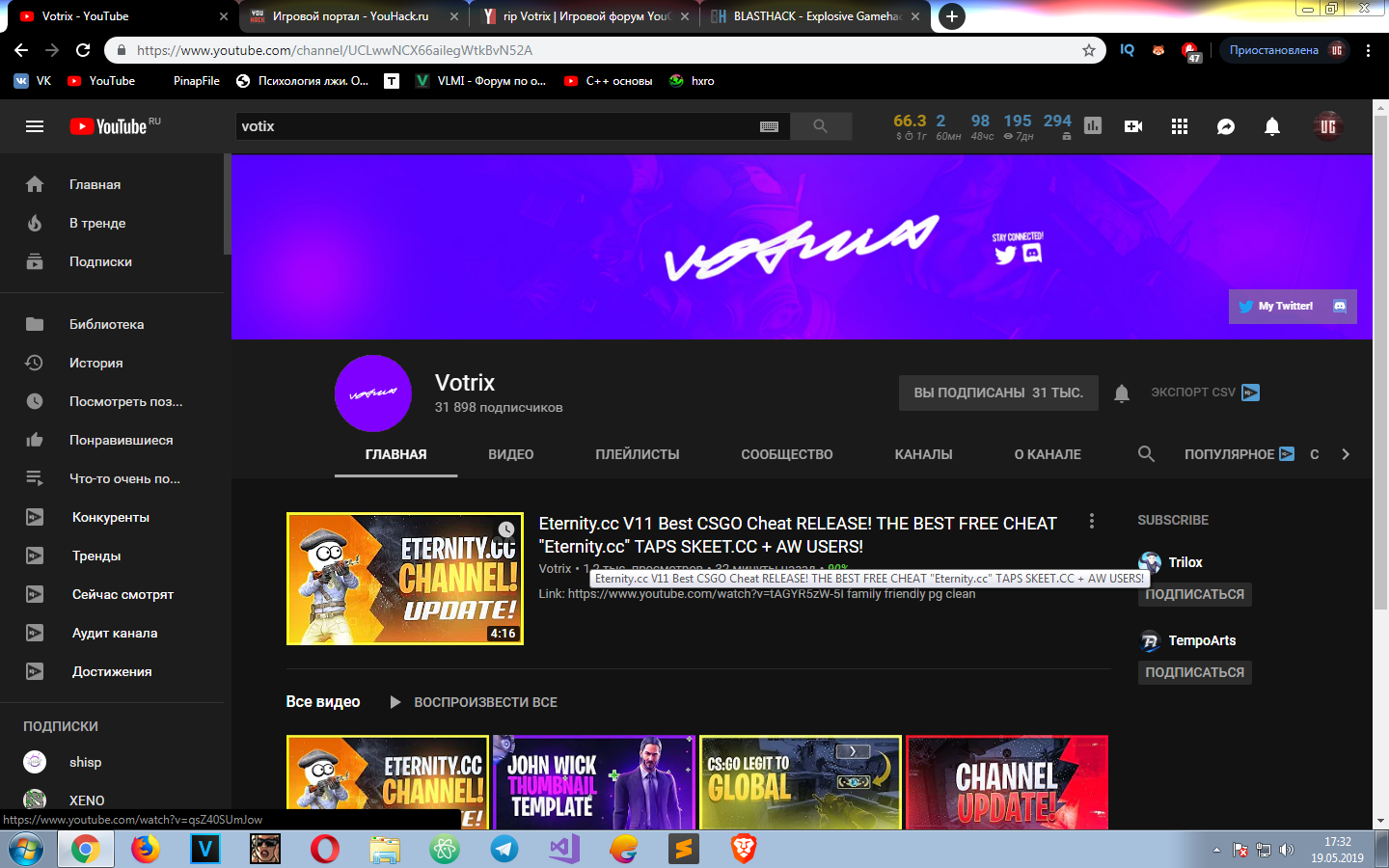Subscribe to TempoArts channel
The height and width of the screenshot is (868, 1389).
tap(1194, 672)
